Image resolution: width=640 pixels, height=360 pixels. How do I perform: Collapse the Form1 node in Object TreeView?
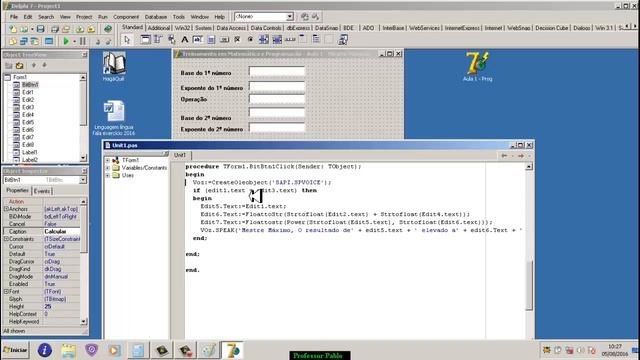click(7, 77)
